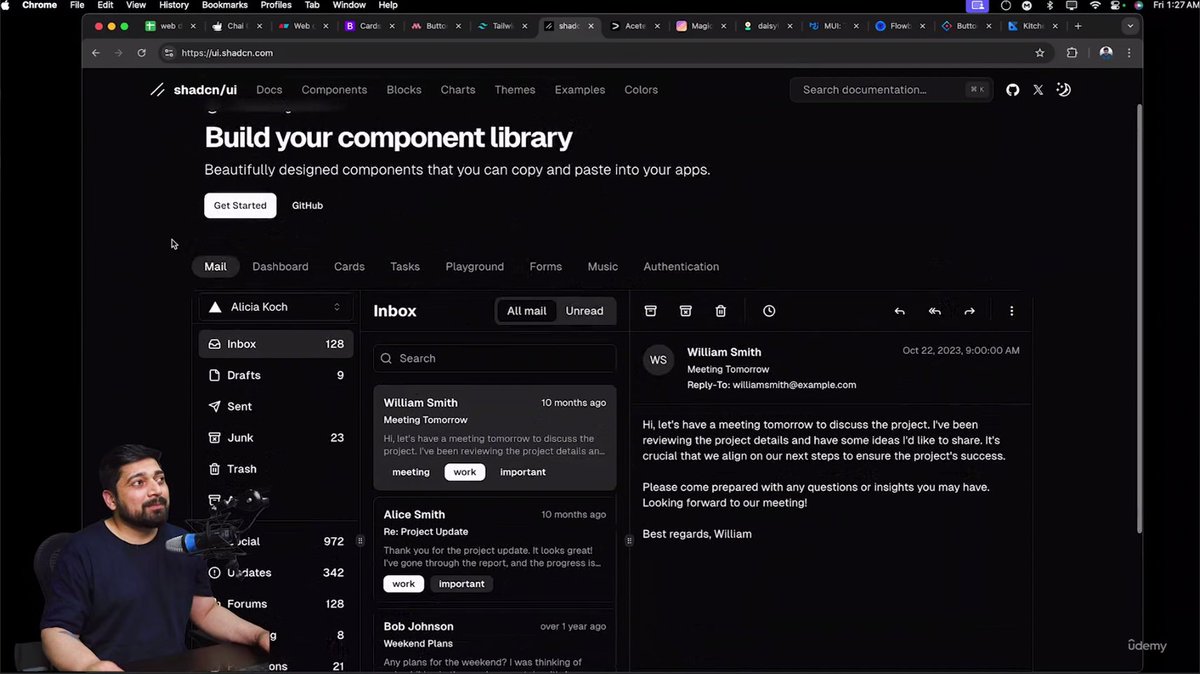
Task: Open the GitHub link under the headline
Action: 307,205
